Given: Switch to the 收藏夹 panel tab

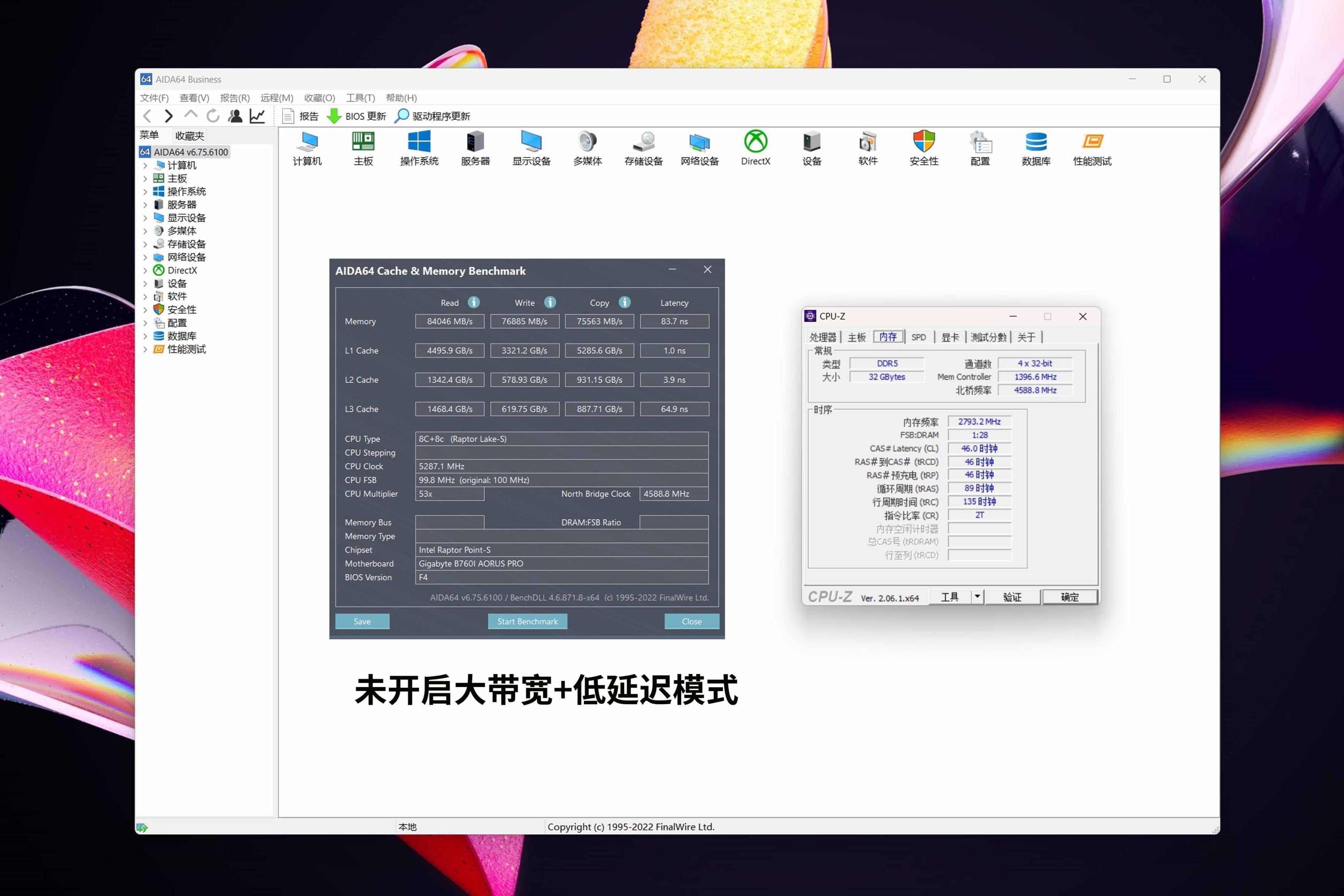Looking at the screenshot, I should (x=189, y=136).
